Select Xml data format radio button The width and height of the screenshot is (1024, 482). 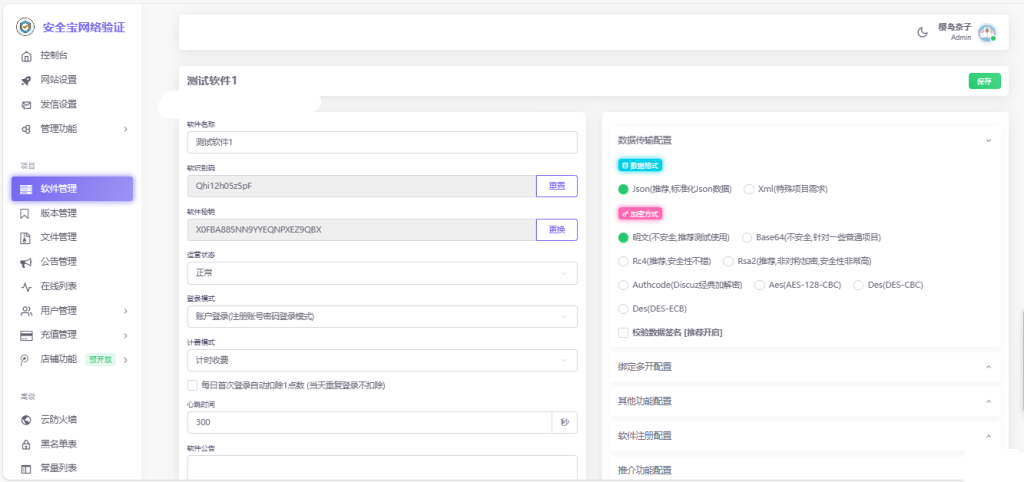pyautogui.click(x=748, y=189)
